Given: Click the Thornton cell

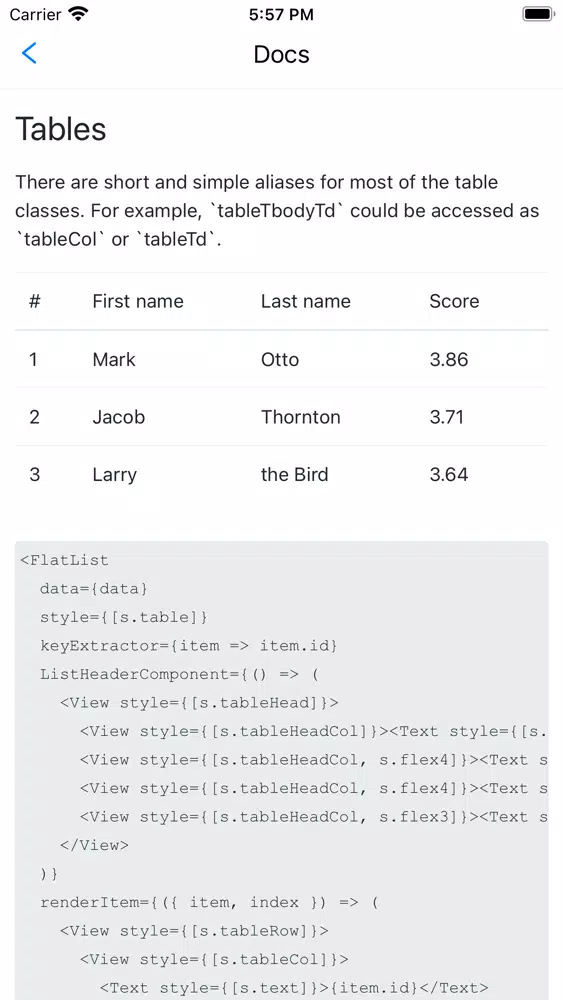Looking at the screenshot, I should (300, 416).
